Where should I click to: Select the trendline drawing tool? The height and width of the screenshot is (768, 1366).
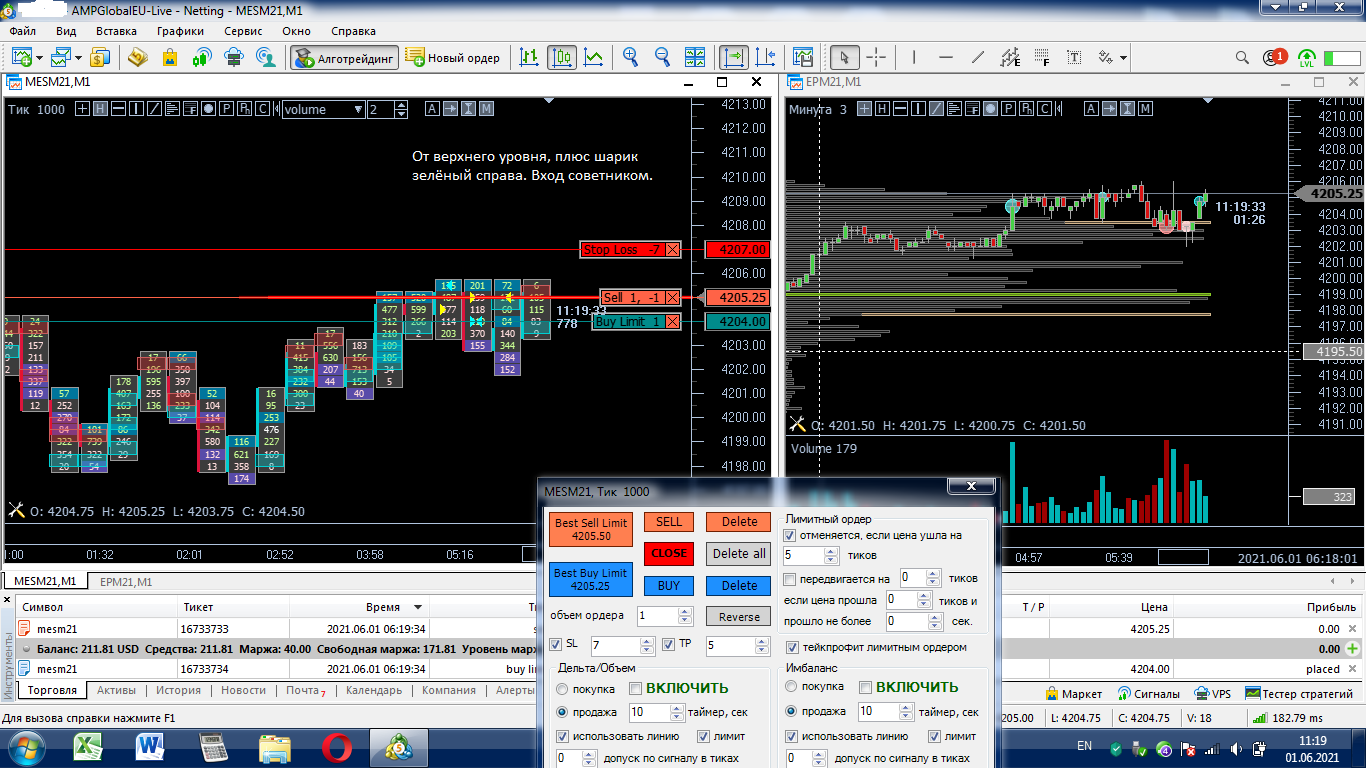coord(978,57)
